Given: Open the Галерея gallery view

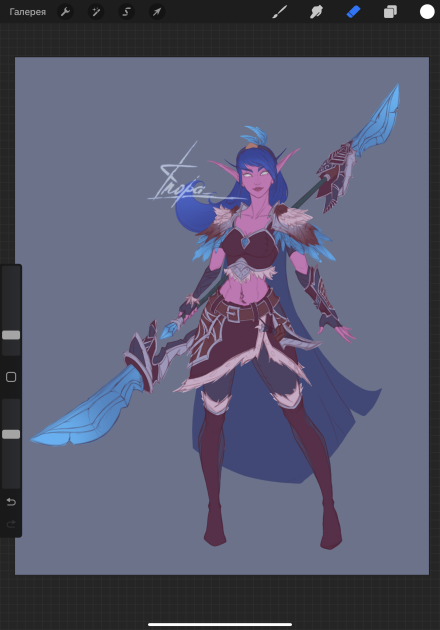Looking at the screenshot, I should [27, 12].
